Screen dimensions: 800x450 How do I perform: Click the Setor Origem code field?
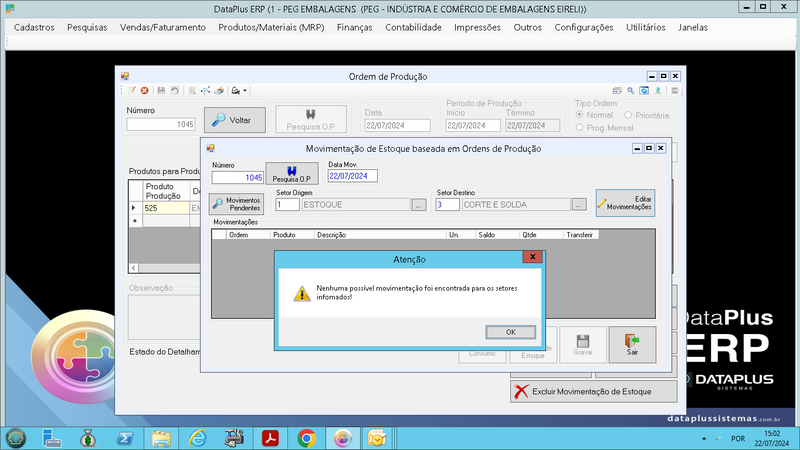287,205
